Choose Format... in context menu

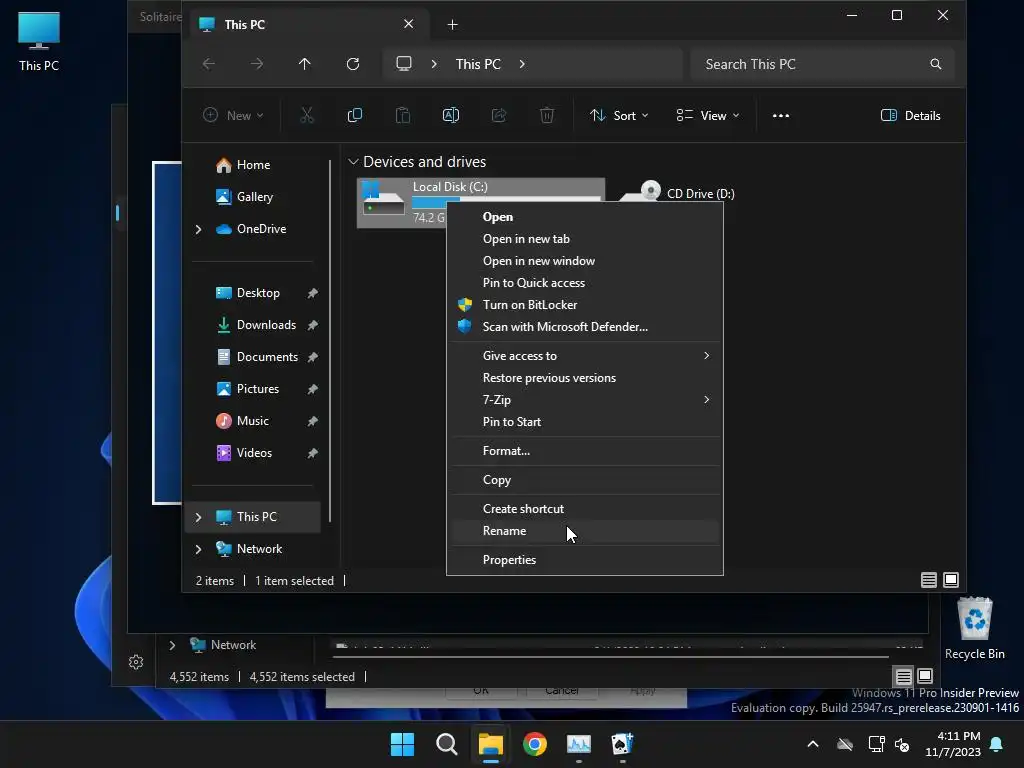pos(584,451)
